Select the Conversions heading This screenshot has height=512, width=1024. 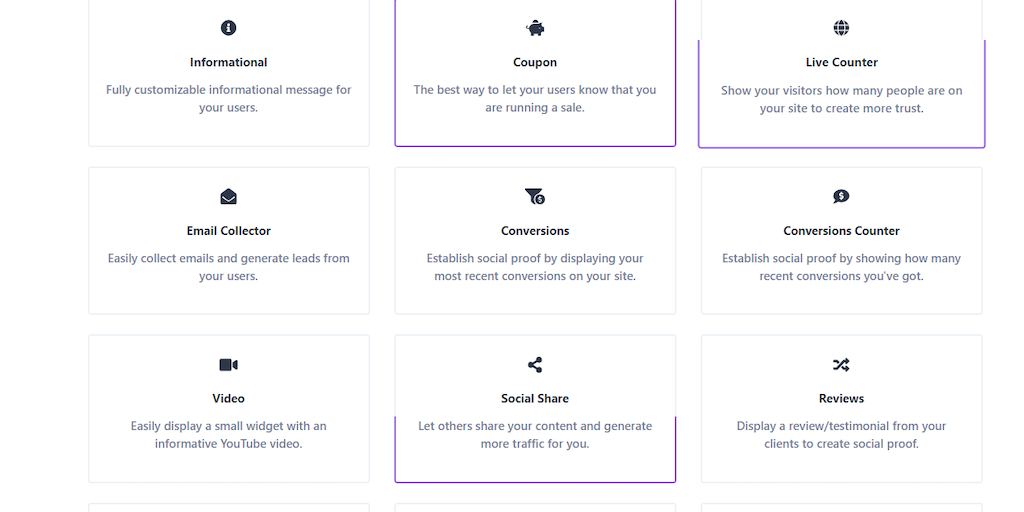click(x=535, y=231)
